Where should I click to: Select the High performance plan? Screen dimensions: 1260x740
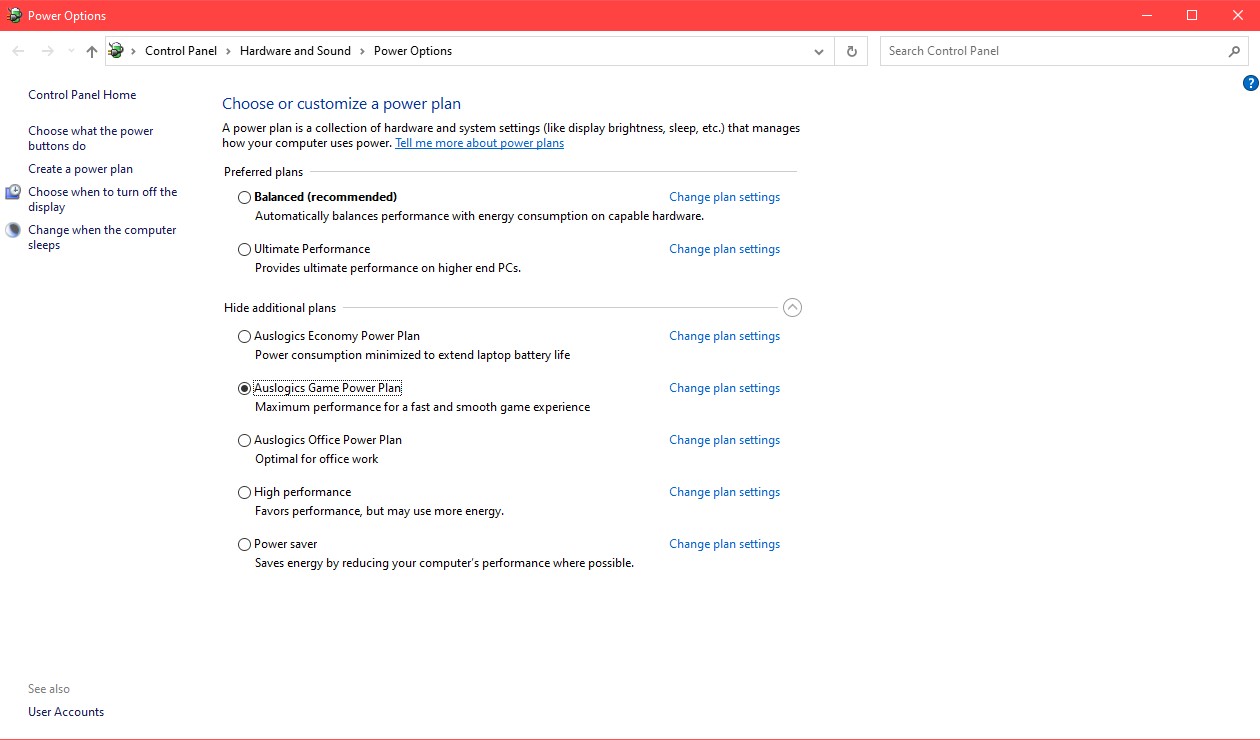(x=244, y=493)
